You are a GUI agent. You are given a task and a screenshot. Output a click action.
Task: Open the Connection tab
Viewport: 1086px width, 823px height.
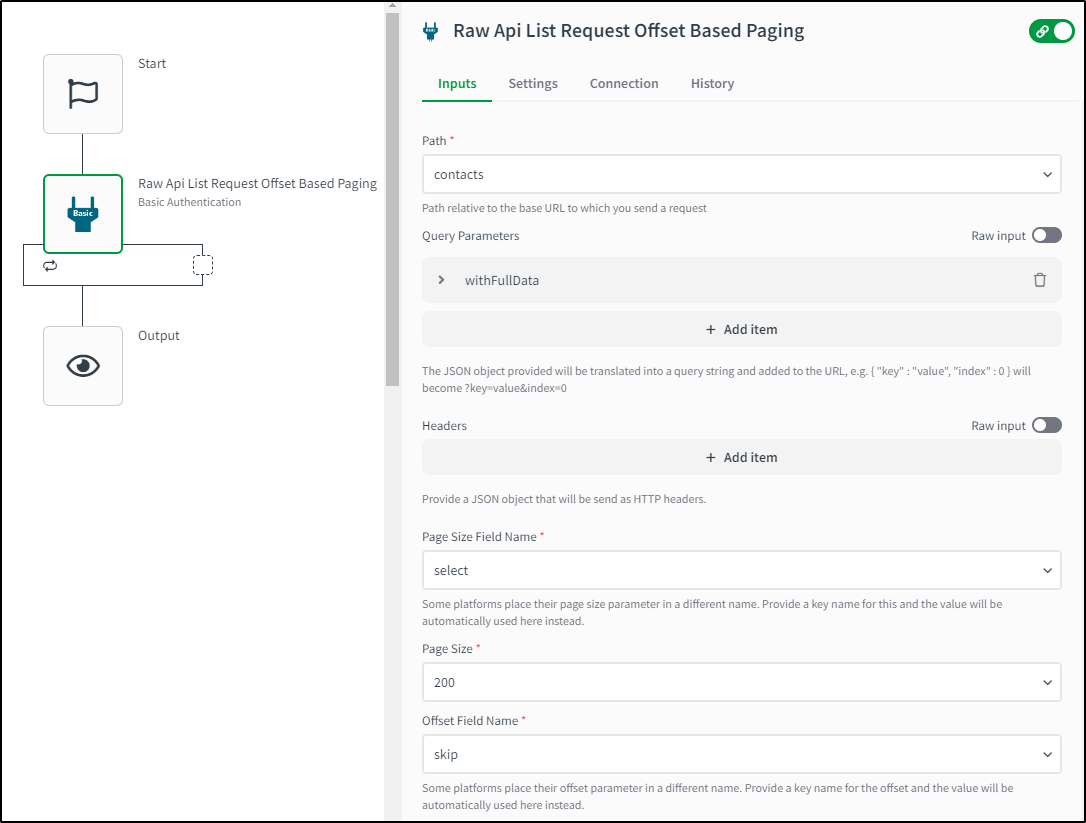(x=624, y=83)
